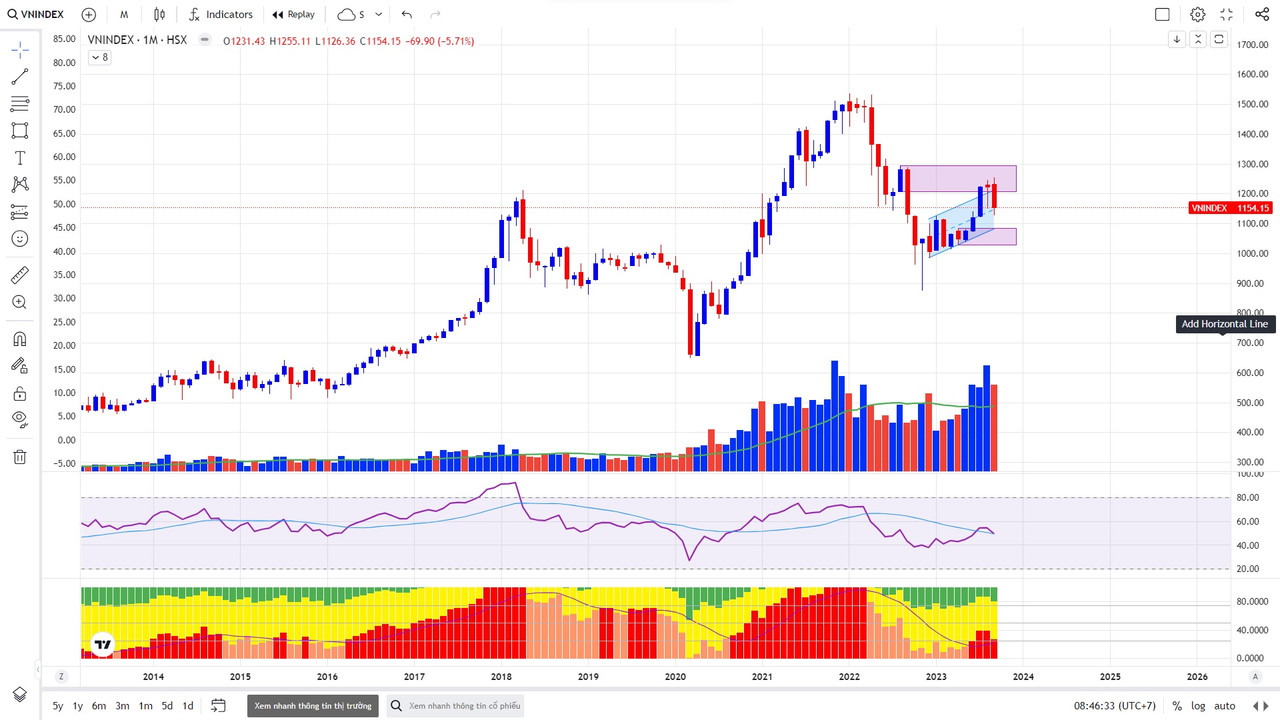Open the emoji icons tool

(x=20, y=239)
